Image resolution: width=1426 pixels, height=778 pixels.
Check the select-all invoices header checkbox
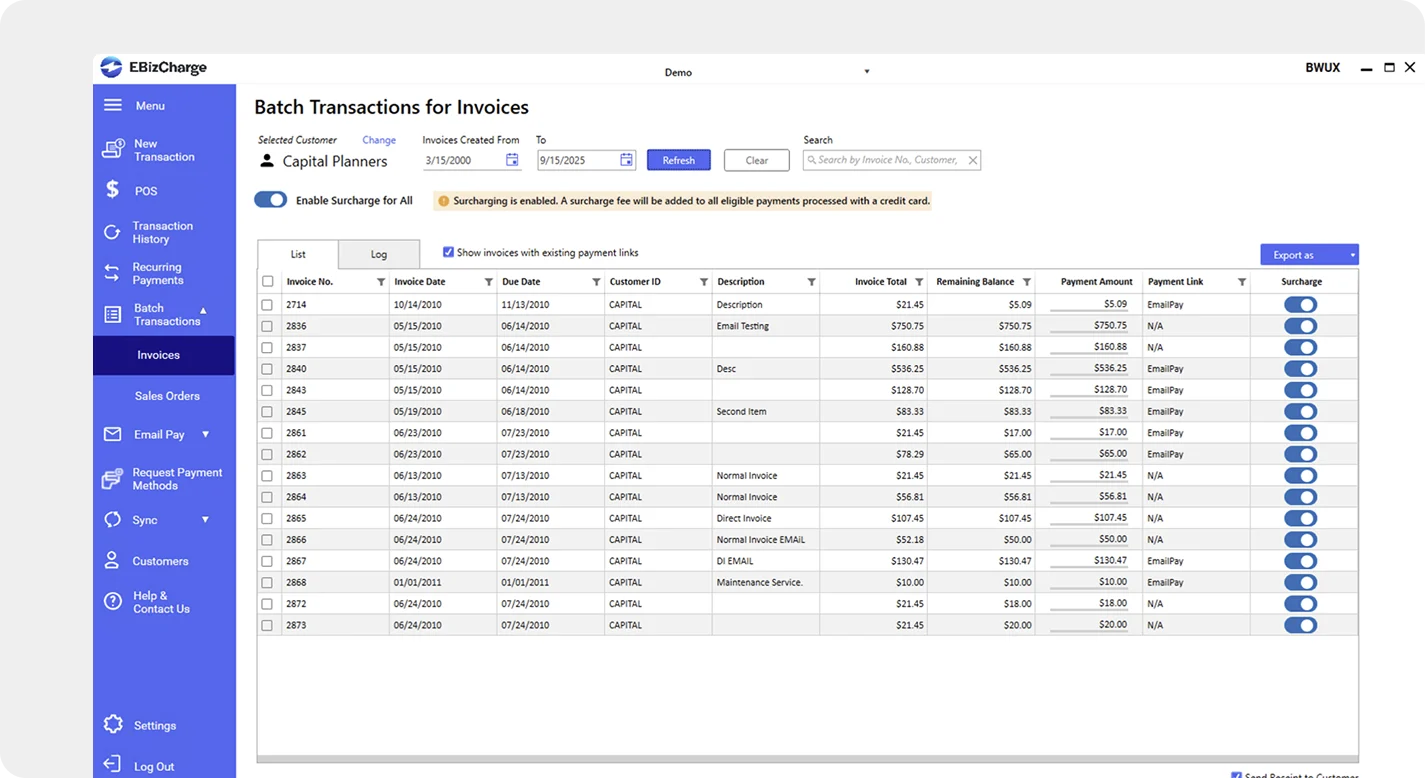[267, 282]
